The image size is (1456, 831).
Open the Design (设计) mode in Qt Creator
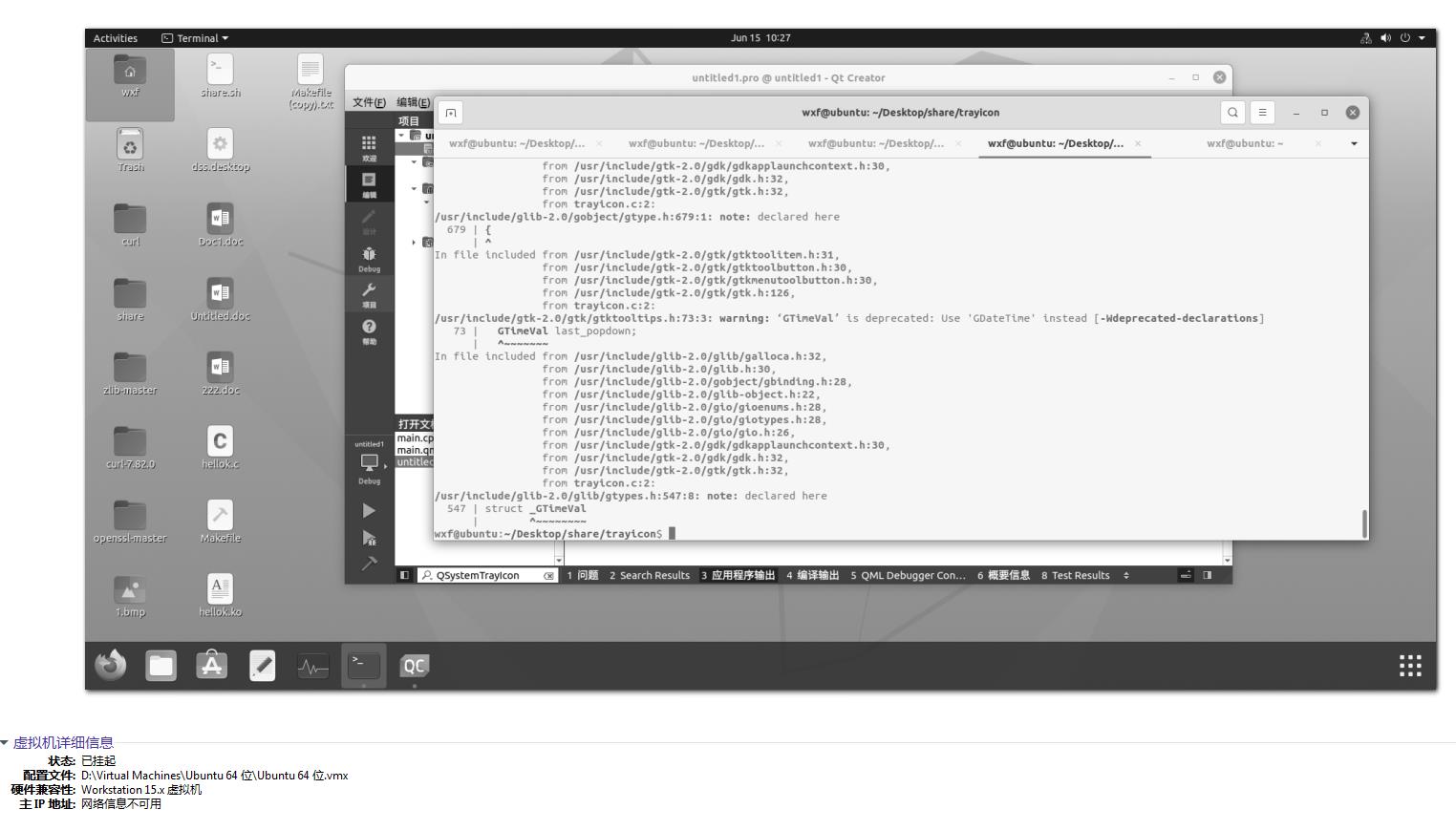click(x=369, y=222)
